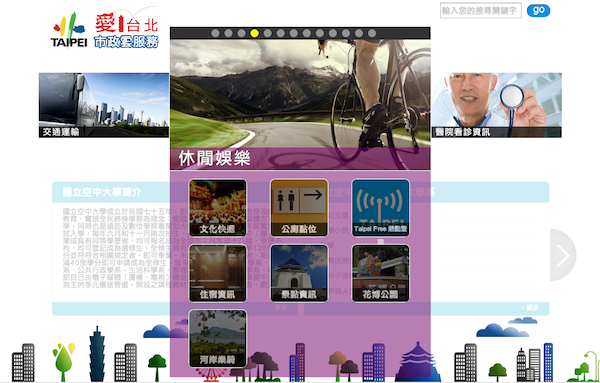
Task: Open the 醫院看診資訊 category image
Action: click(x=497, y=105)
